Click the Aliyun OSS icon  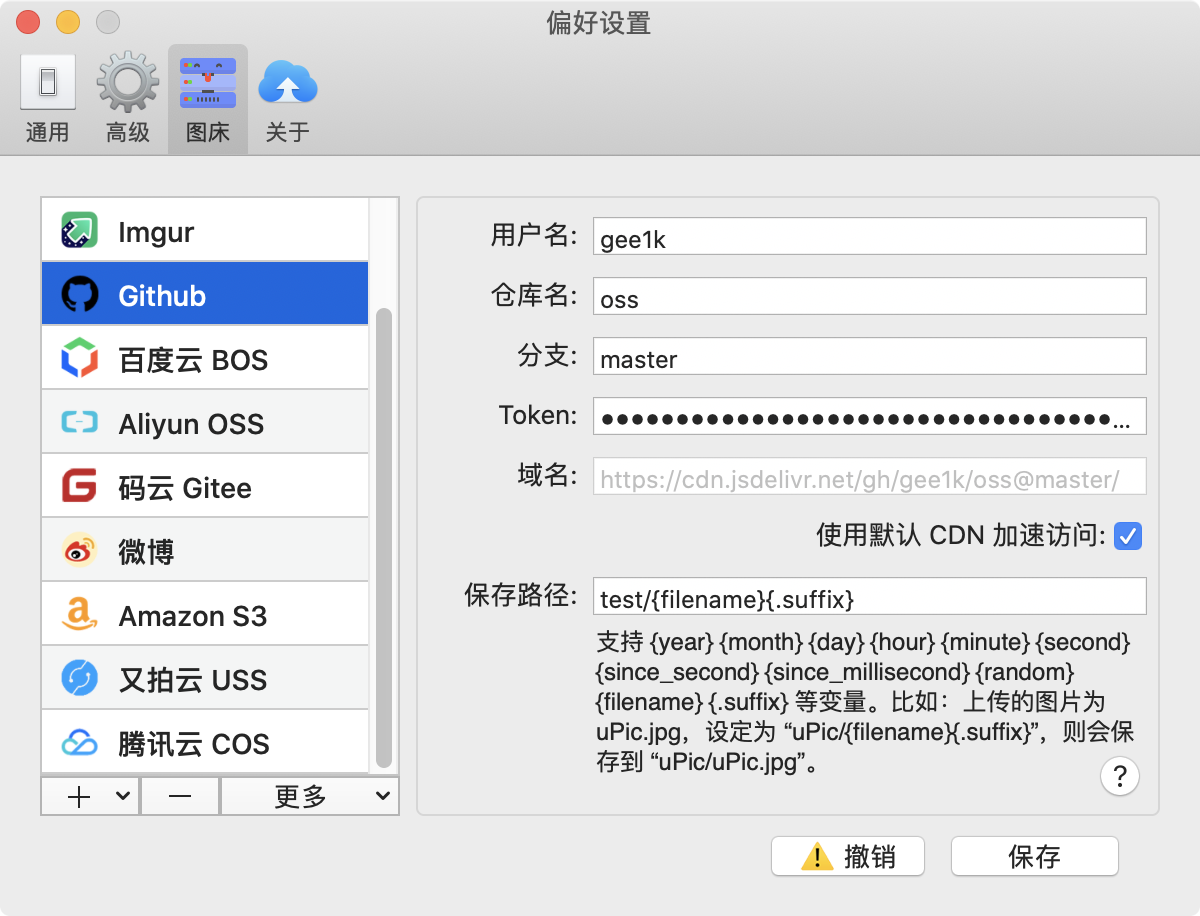(79, 423)
